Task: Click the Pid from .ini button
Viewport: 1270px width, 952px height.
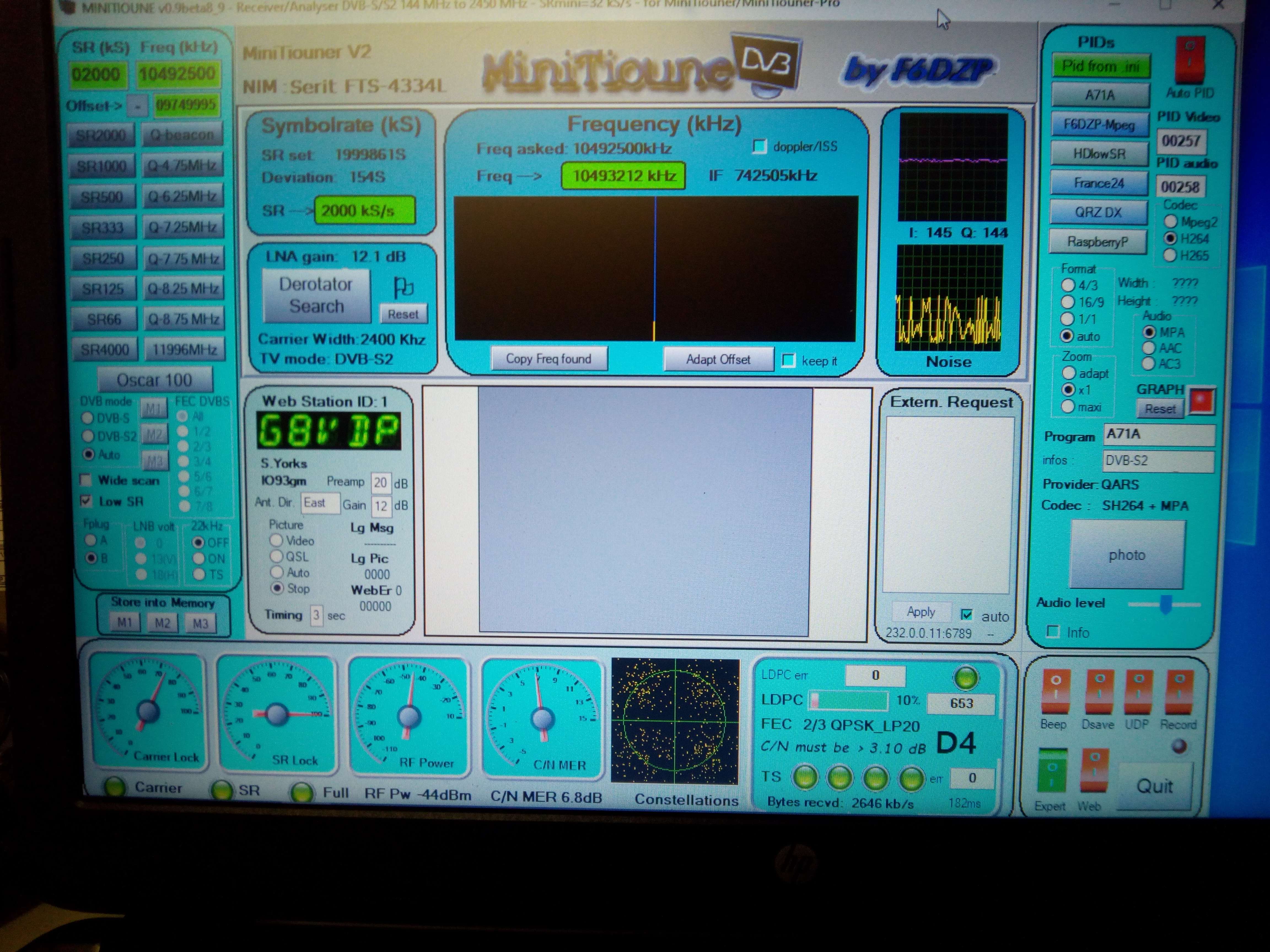Action: tap(1101, 66)
